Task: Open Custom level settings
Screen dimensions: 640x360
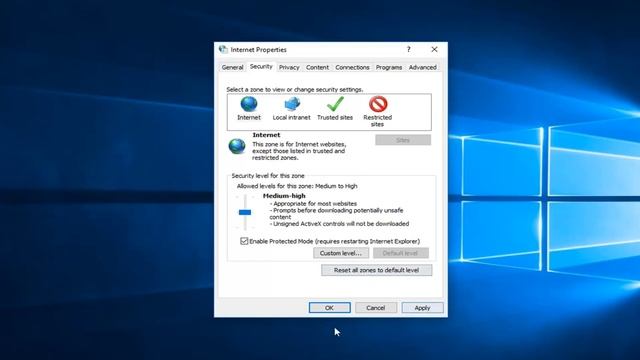Action: point(341,253)
